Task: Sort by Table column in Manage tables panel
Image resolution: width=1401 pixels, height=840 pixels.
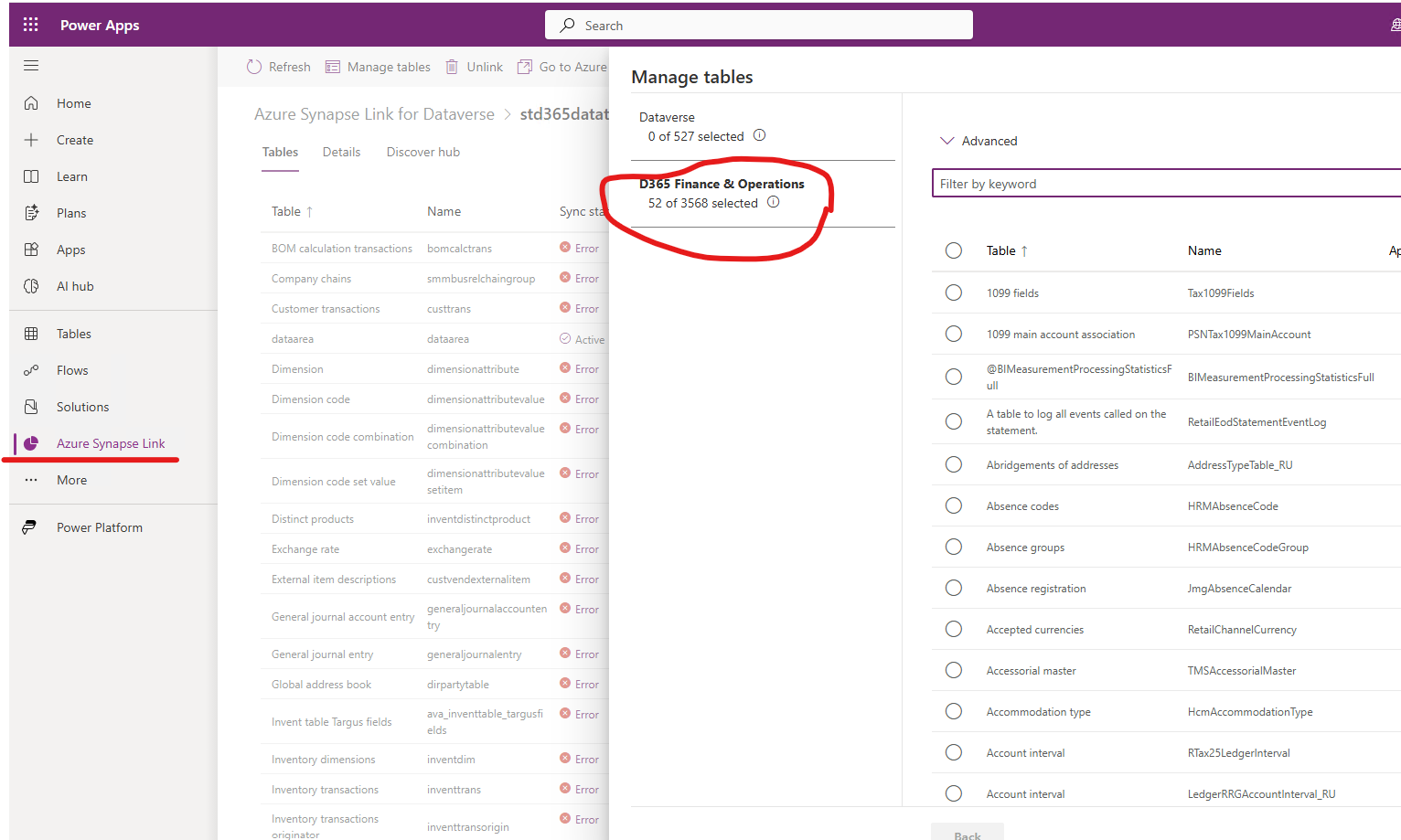Action: pos(1007,250)
